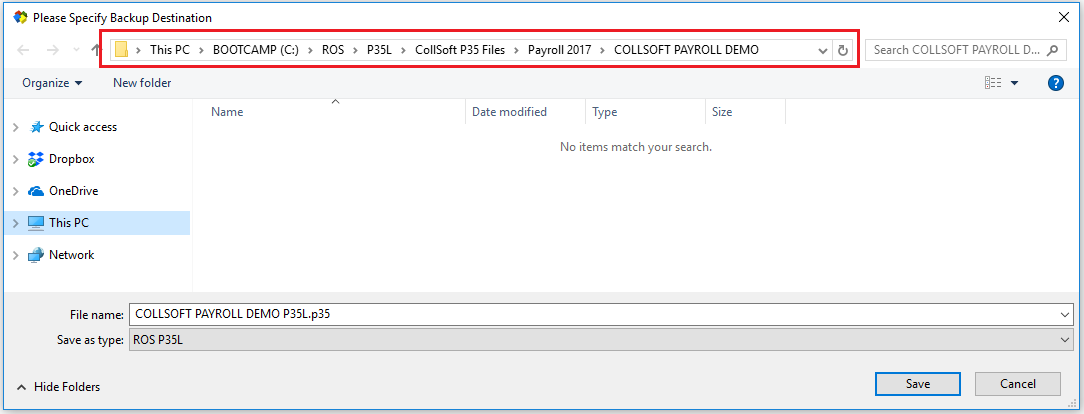Click Payroll 2017 in address path
The height and width of the screenshot is (414, 1084).
pos(559,50)
